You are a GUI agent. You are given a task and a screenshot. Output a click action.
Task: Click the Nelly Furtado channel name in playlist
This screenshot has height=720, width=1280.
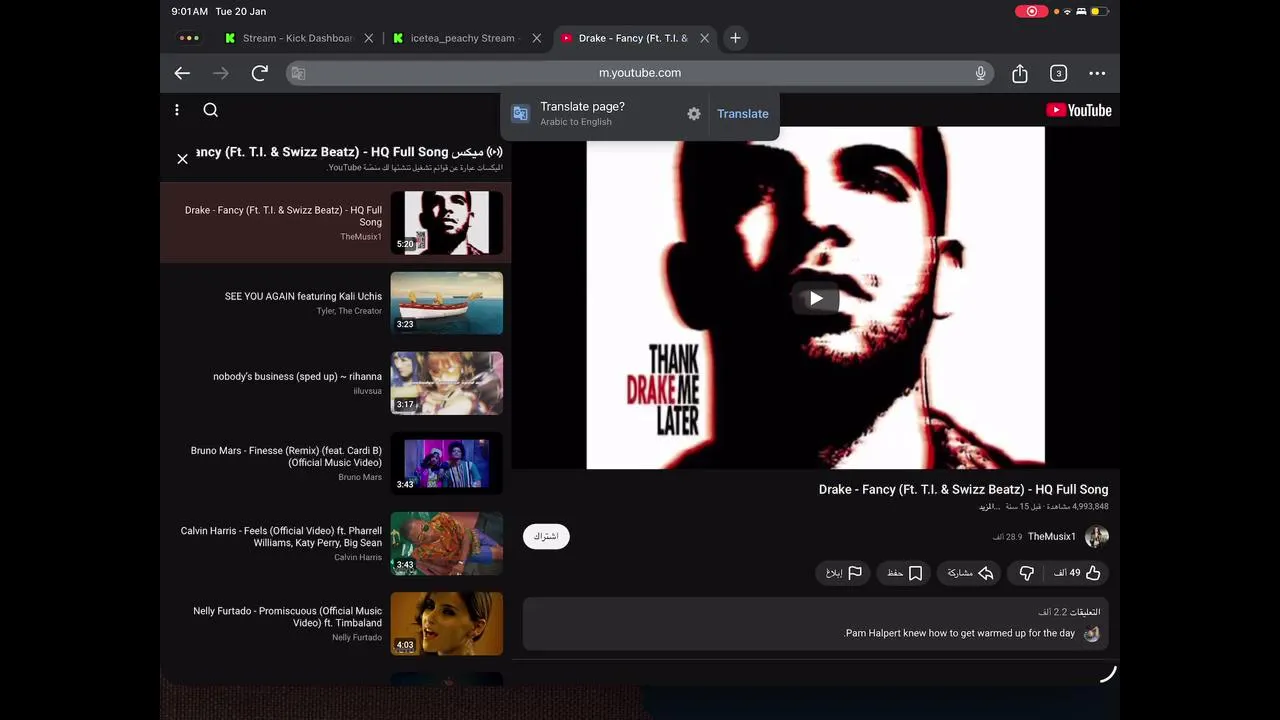coord(357,637)
